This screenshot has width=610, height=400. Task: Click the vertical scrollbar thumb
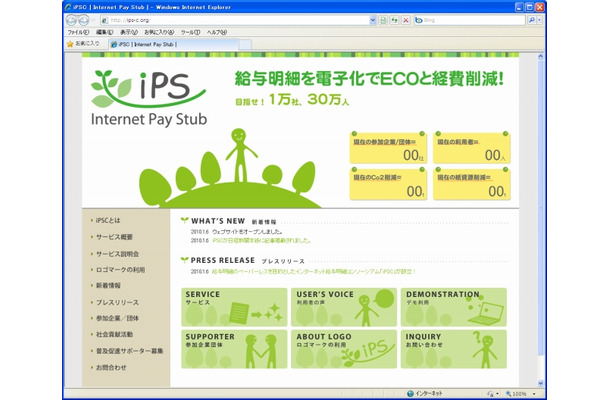coord(540,207)
